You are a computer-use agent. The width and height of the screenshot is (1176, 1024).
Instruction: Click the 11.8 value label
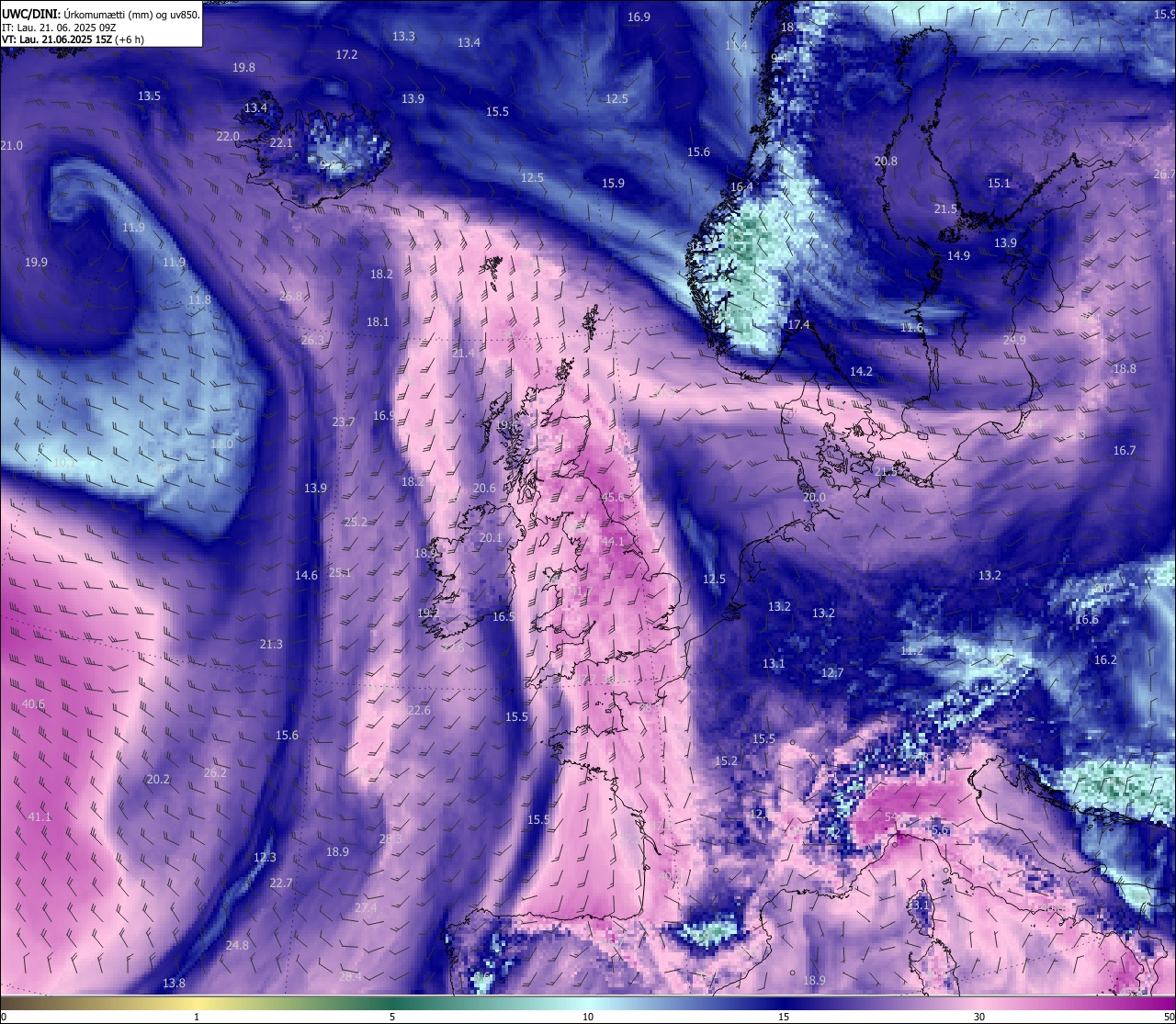pyautogui.click(x=199, y=300)
